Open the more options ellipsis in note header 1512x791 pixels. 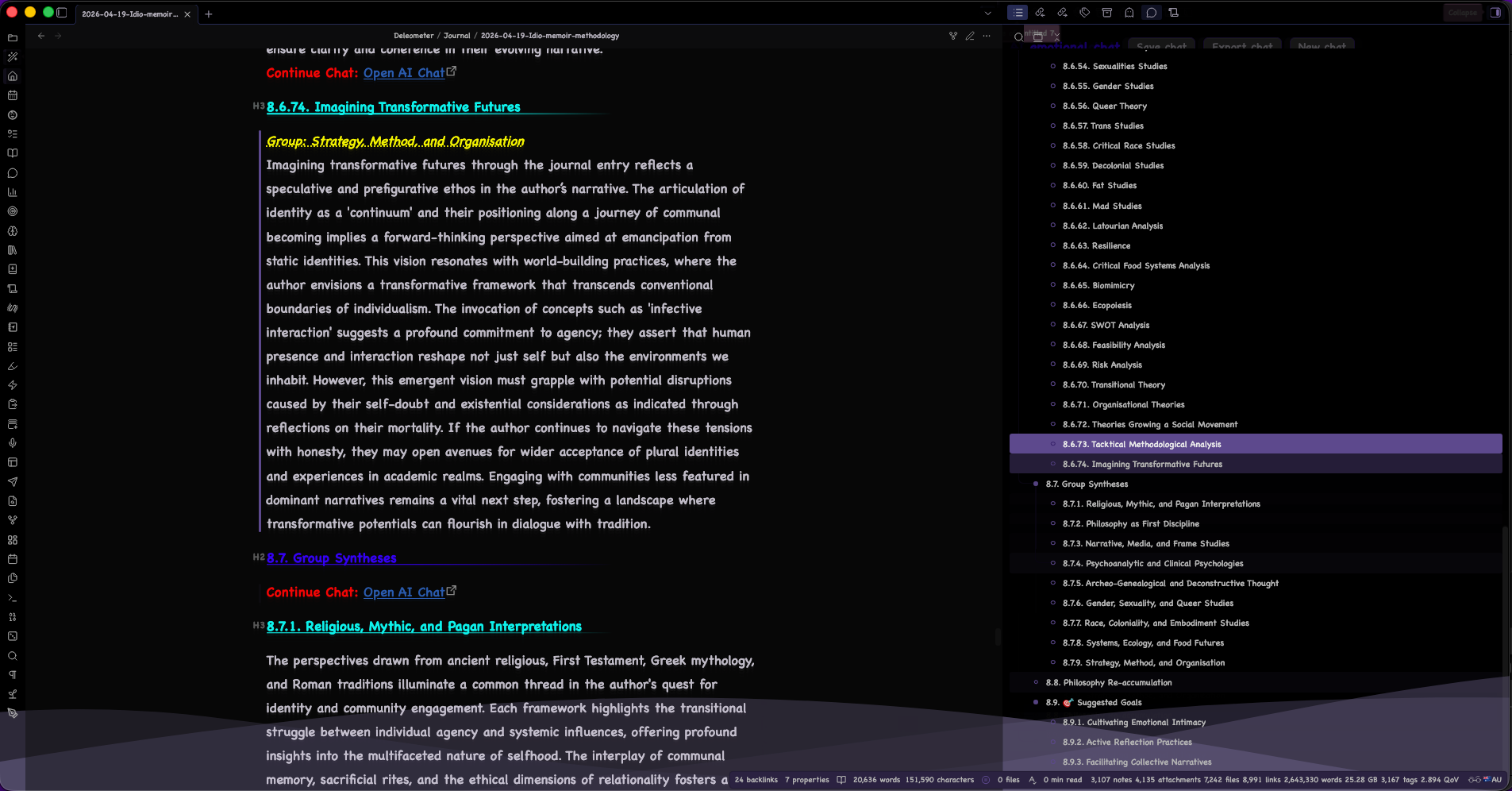pos(987,36)
